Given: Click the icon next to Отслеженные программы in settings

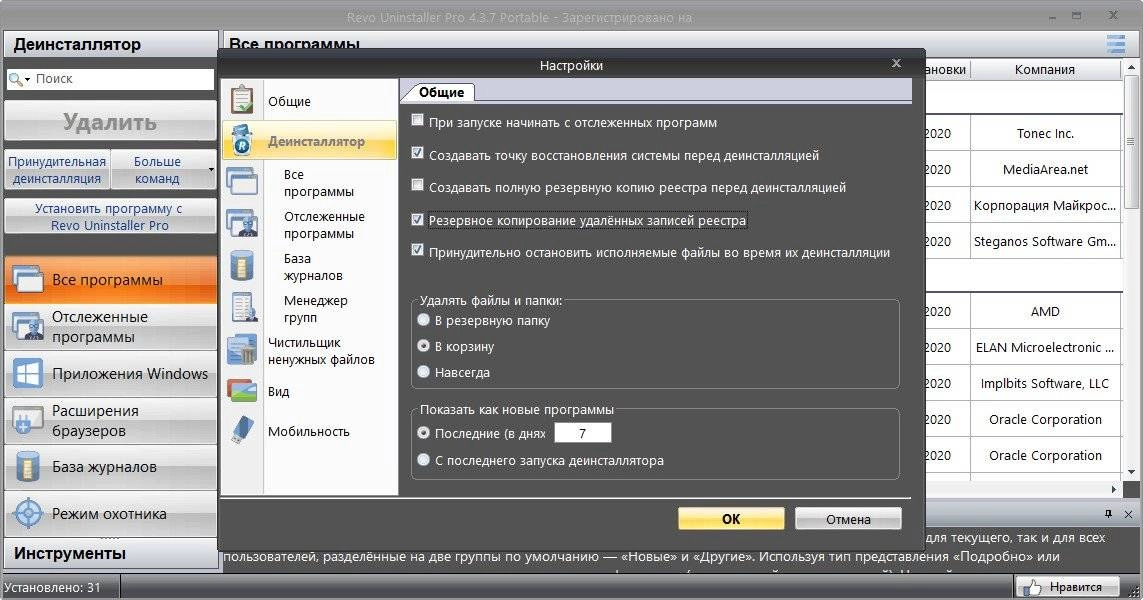Looking at the screenshot, I should [241, 222].
